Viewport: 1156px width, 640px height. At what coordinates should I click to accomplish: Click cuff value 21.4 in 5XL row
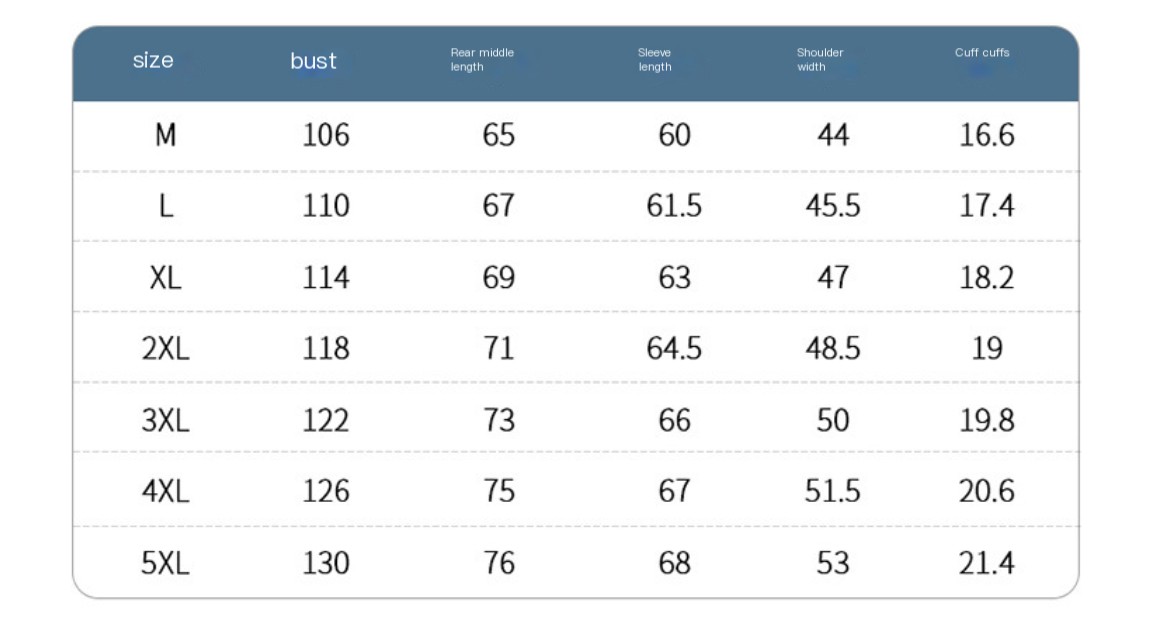987,563
